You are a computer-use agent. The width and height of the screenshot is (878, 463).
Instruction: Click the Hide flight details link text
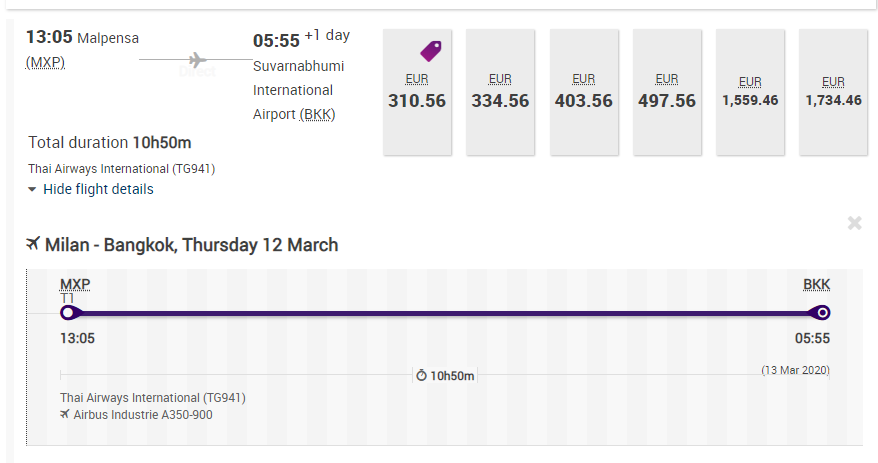point(98,189)
